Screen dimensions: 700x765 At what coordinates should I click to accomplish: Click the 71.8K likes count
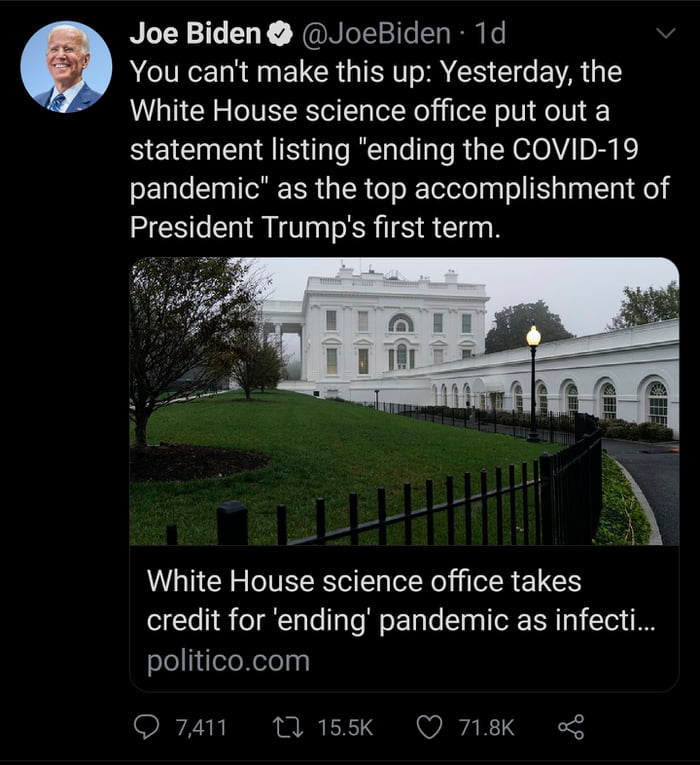(485, 727)
